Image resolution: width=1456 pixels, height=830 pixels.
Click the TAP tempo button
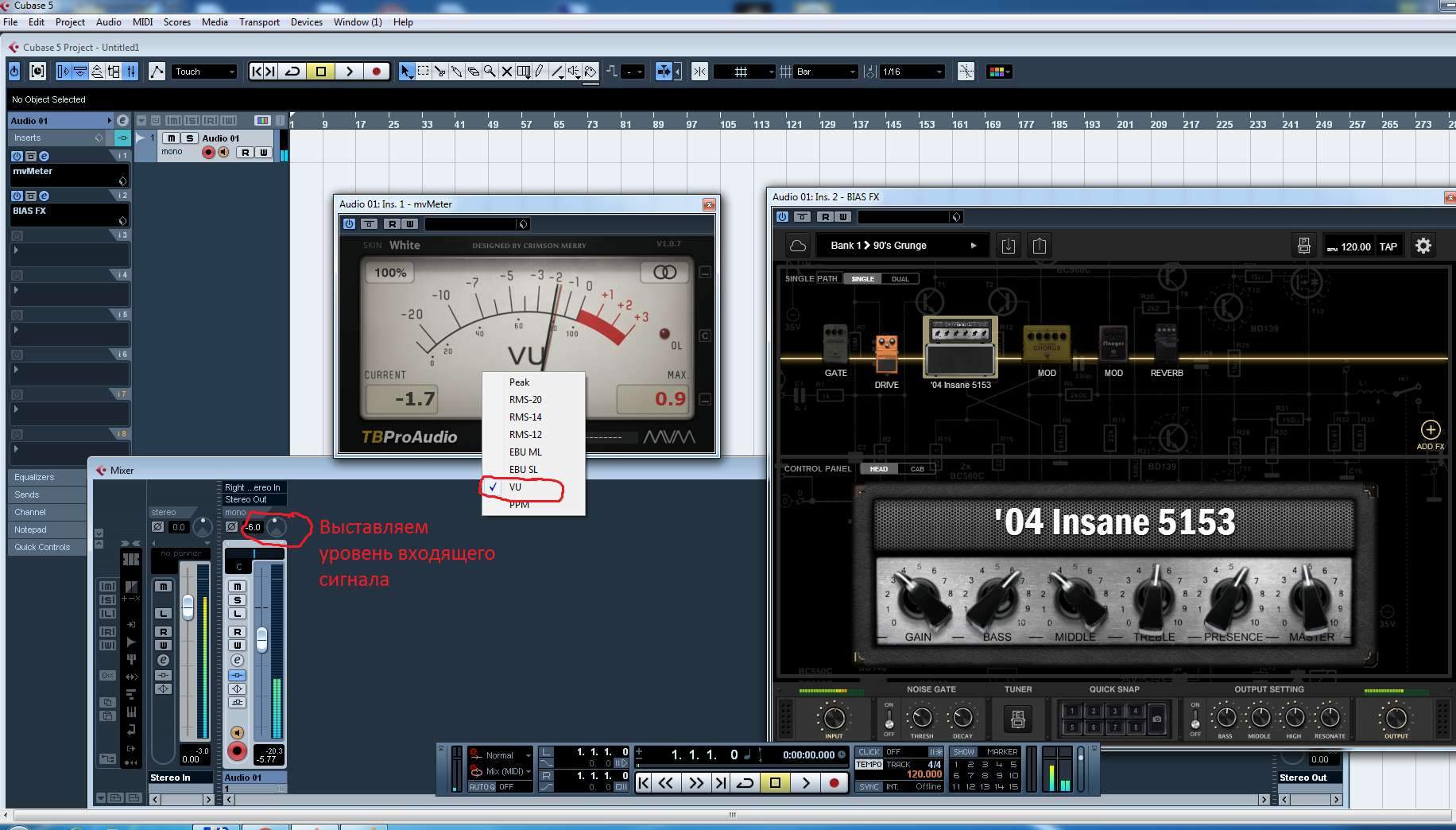(1388, 246)
